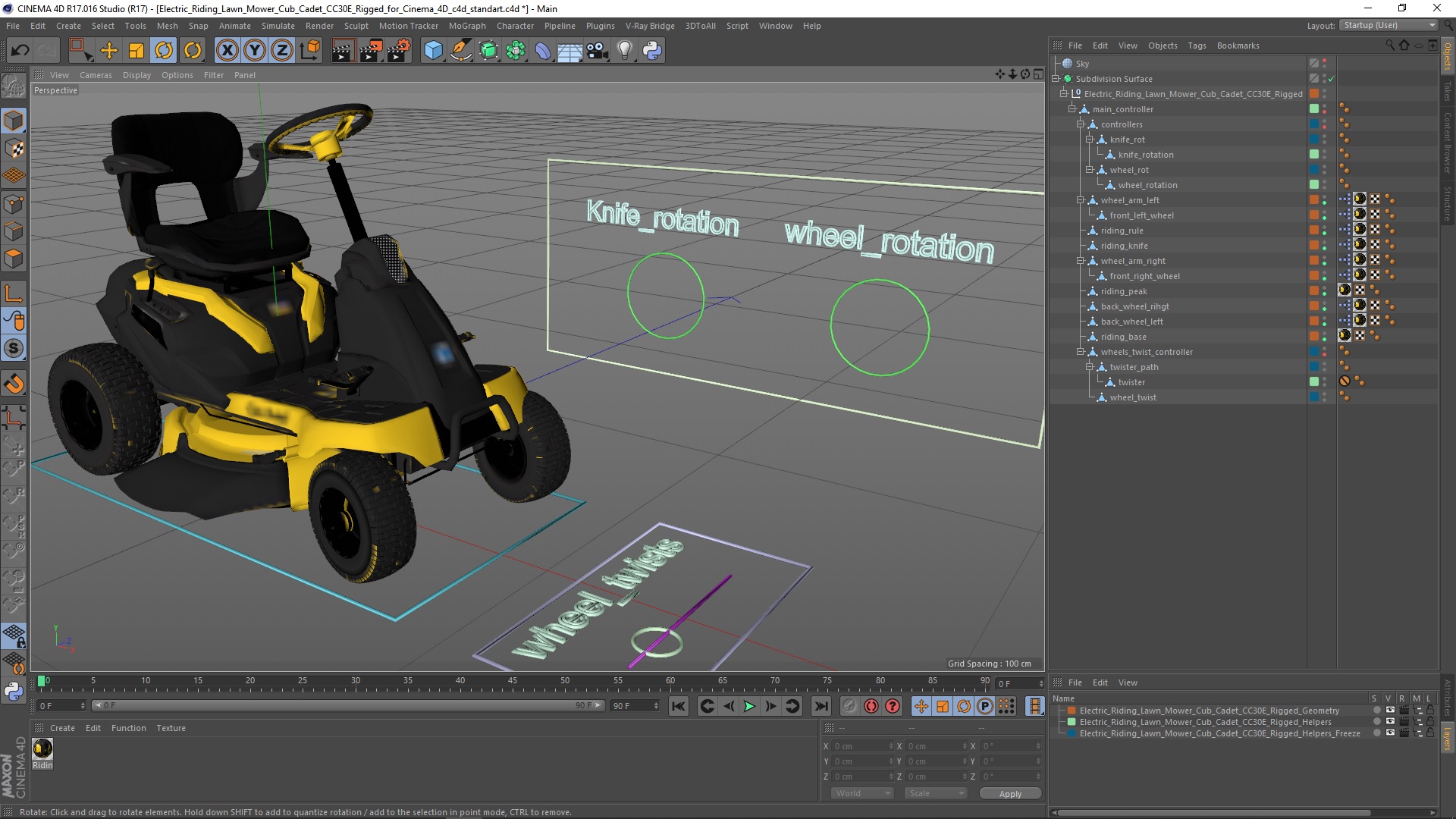The width and height of the screenshot is (1456, 819).
Task: Open the Structure side tab
Action: tap(1448, 204)
